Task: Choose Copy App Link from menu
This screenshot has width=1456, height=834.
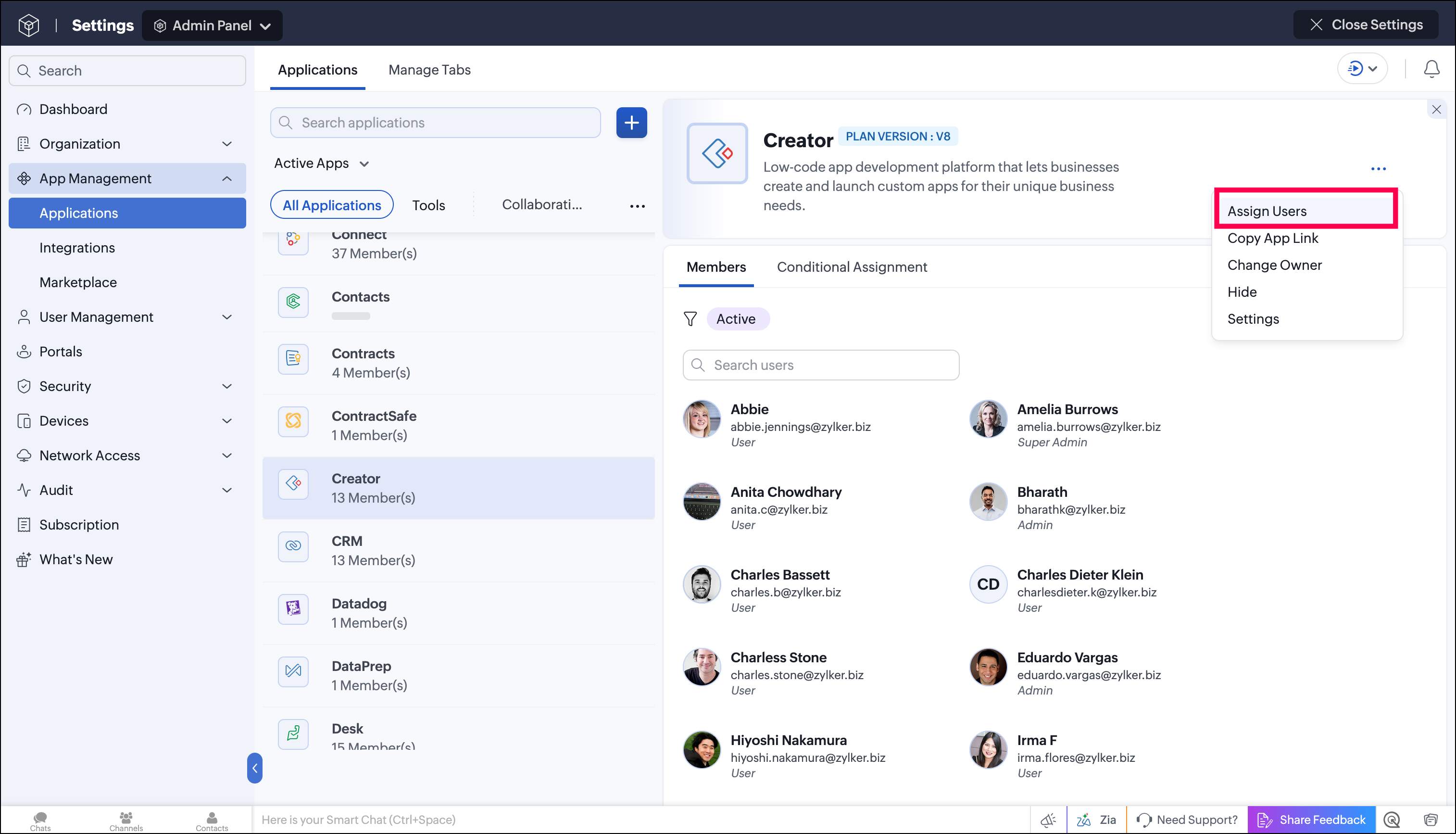Action: click(x=1273, y=238)
